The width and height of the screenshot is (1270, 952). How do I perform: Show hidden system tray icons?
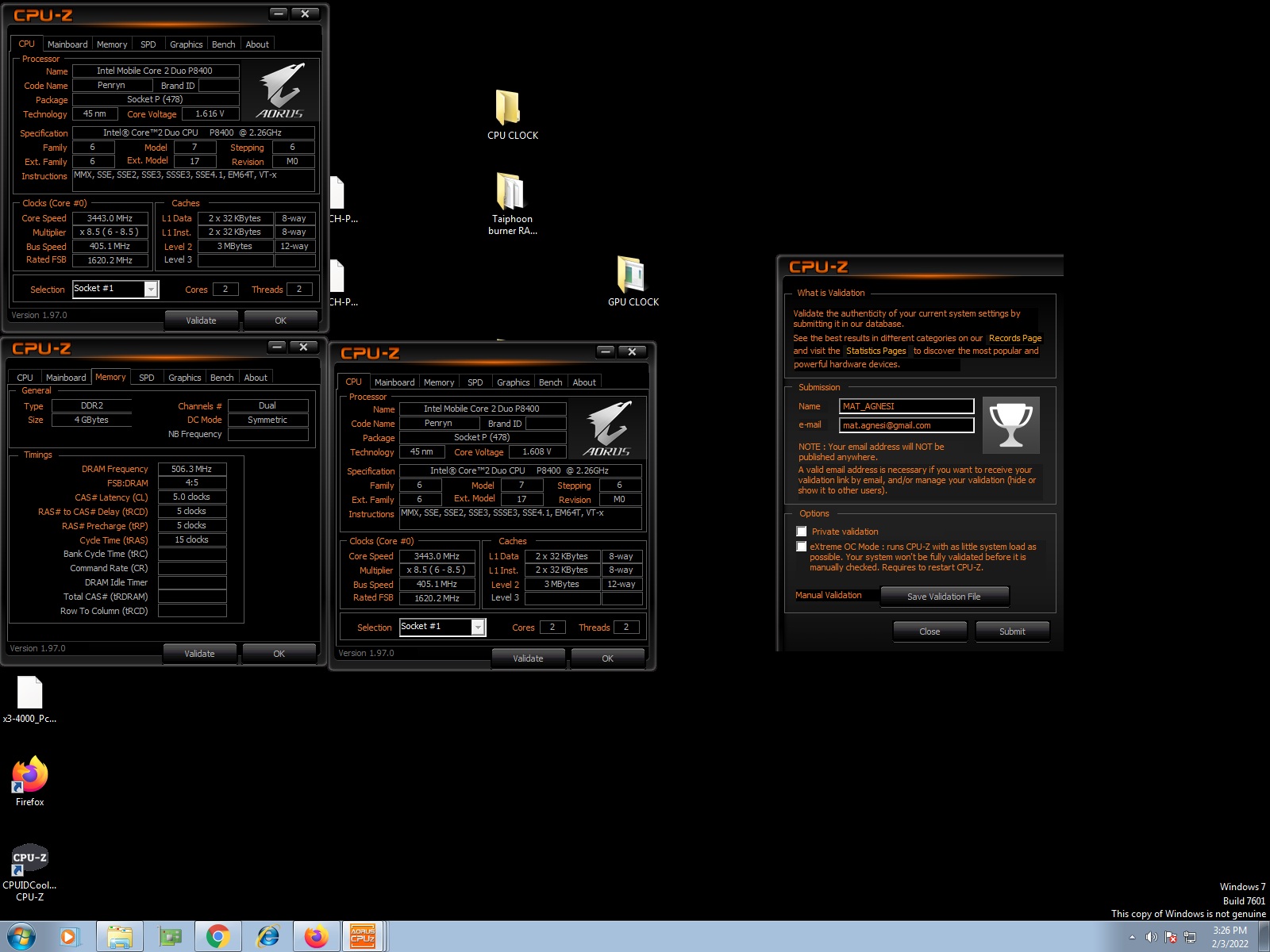point(1132,937)
